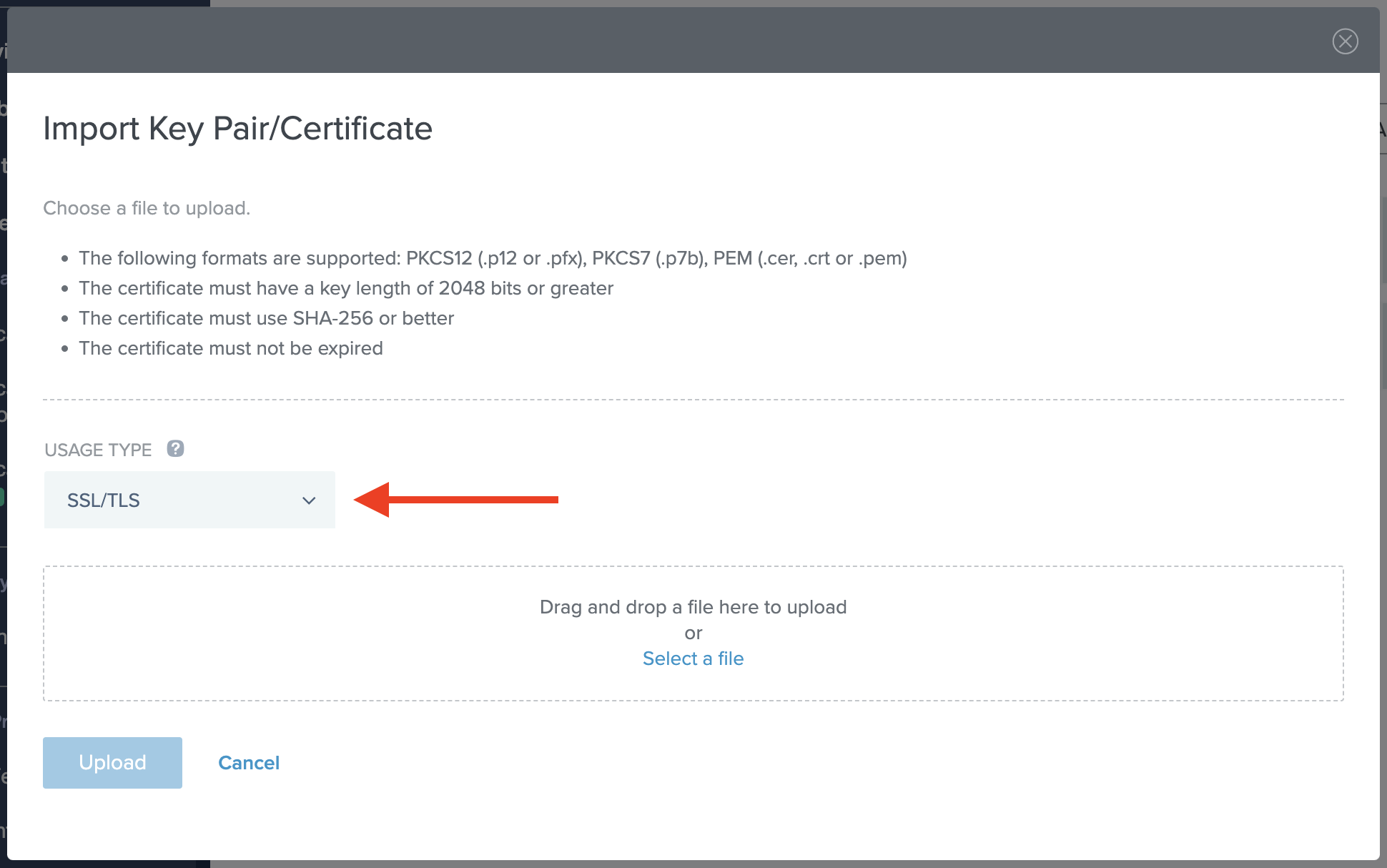Click the supported formats bullet line
Image resolution: width=1387 pixels, height=868 pixels.
(x=493, y=258)
